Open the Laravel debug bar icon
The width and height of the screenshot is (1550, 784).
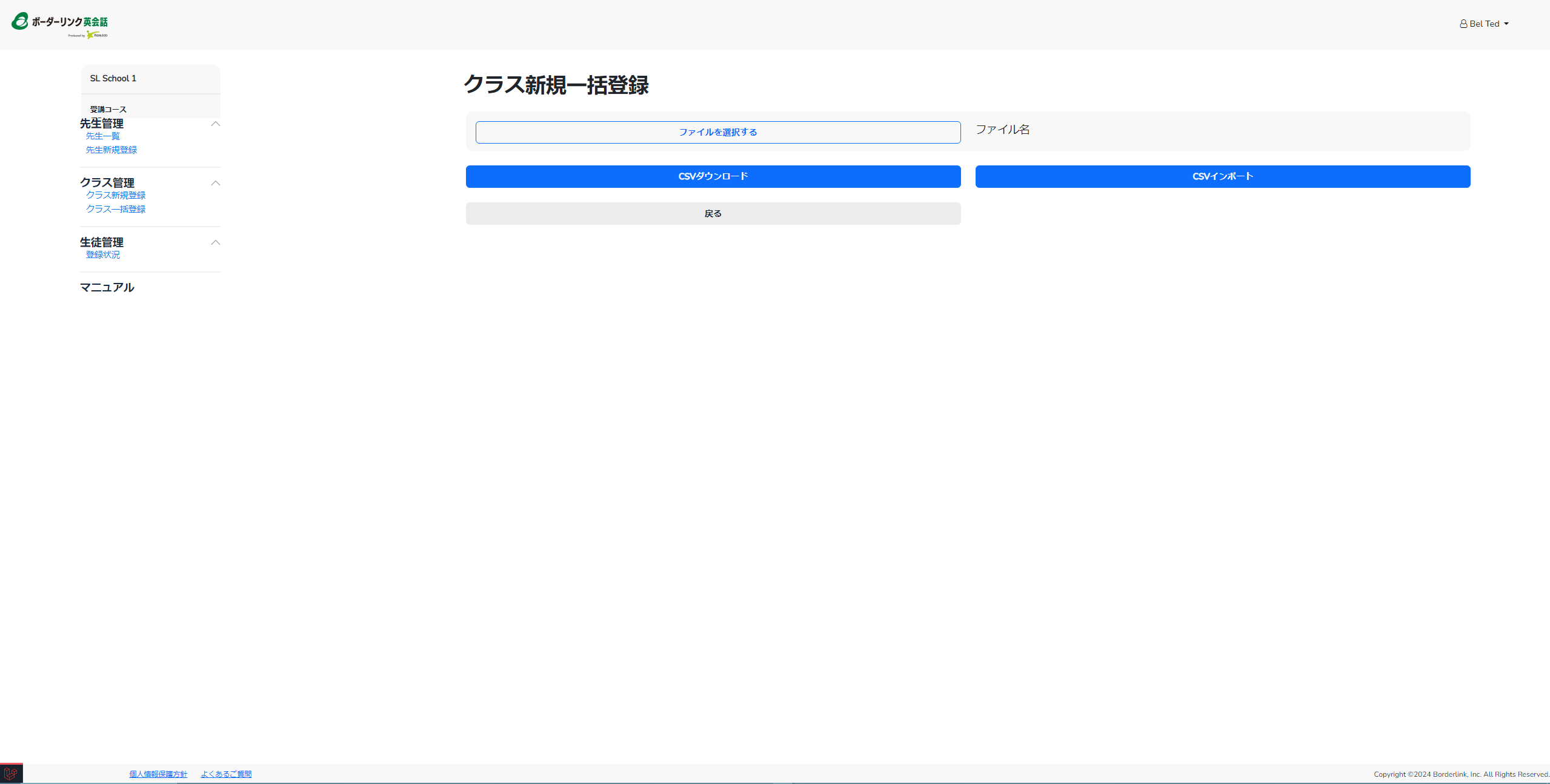[11, 774]
